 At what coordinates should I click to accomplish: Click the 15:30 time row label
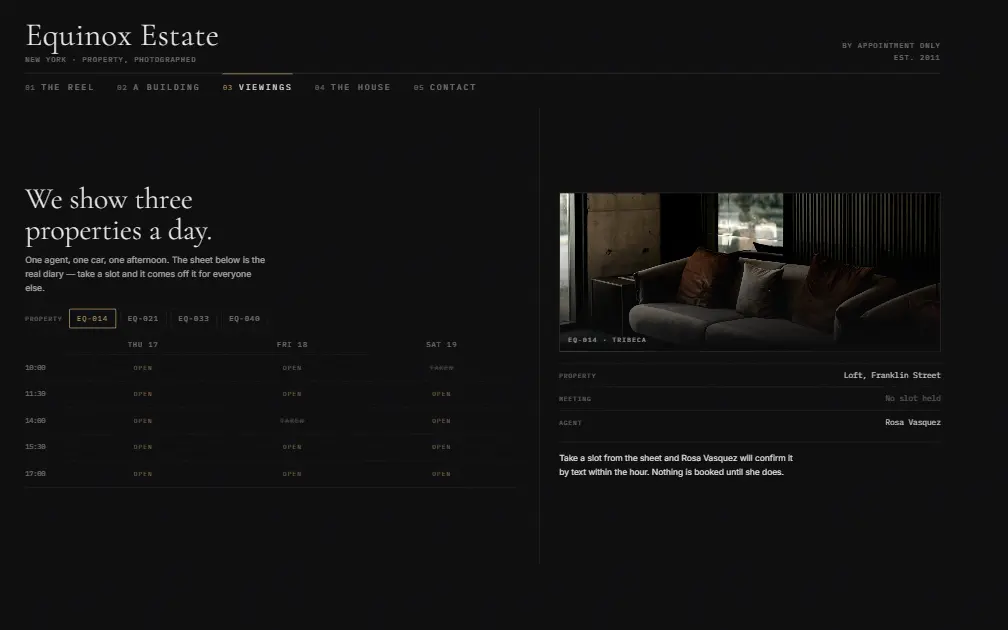point(35,447)
